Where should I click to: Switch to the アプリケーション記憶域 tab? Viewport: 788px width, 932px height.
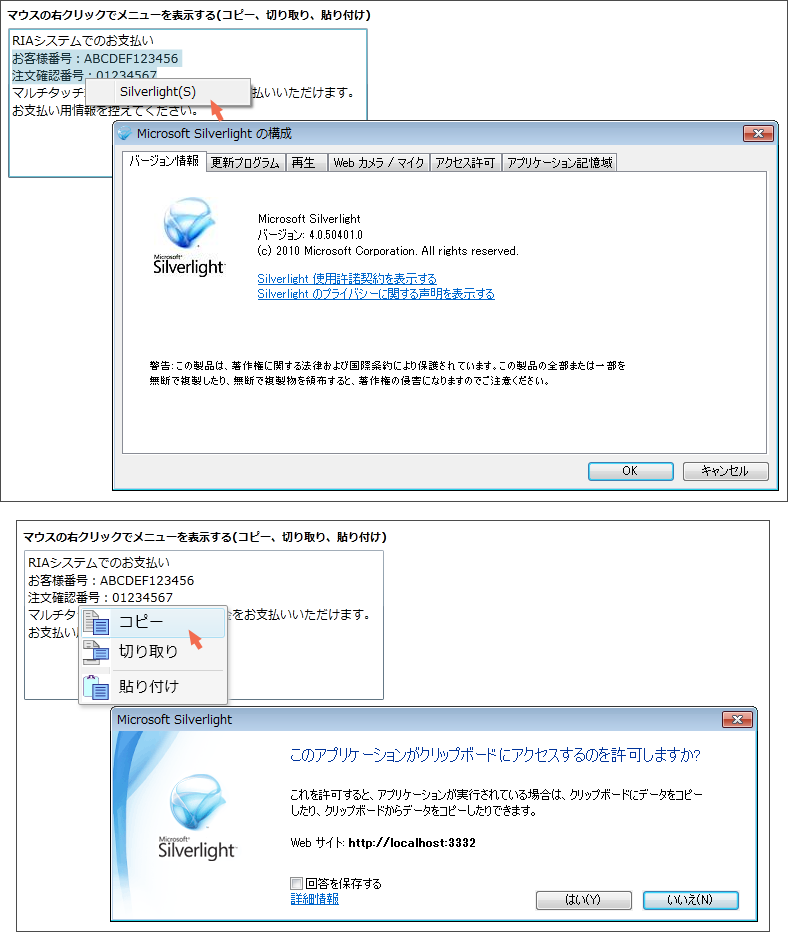click(x=559, y=162)
